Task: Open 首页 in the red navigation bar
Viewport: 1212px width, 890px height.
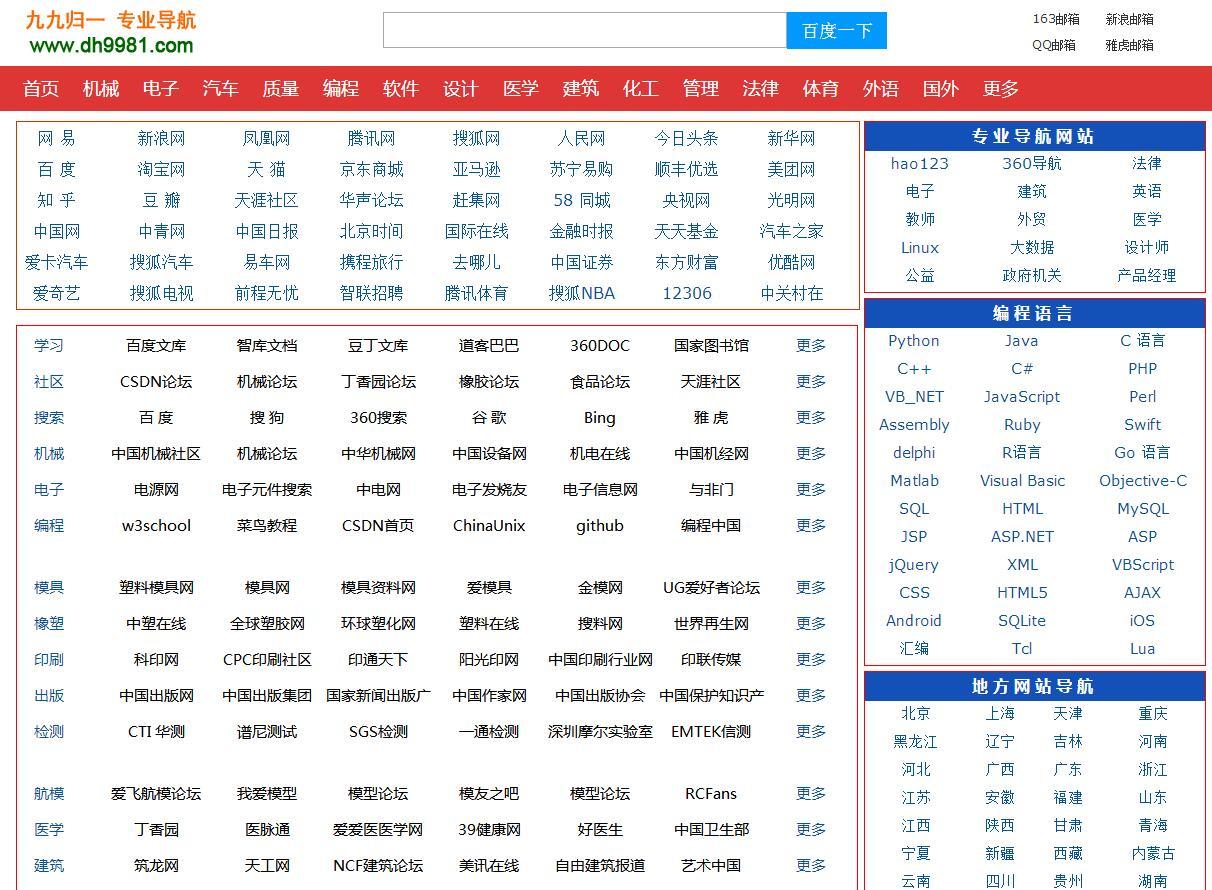Action: [x=41, y=88]
